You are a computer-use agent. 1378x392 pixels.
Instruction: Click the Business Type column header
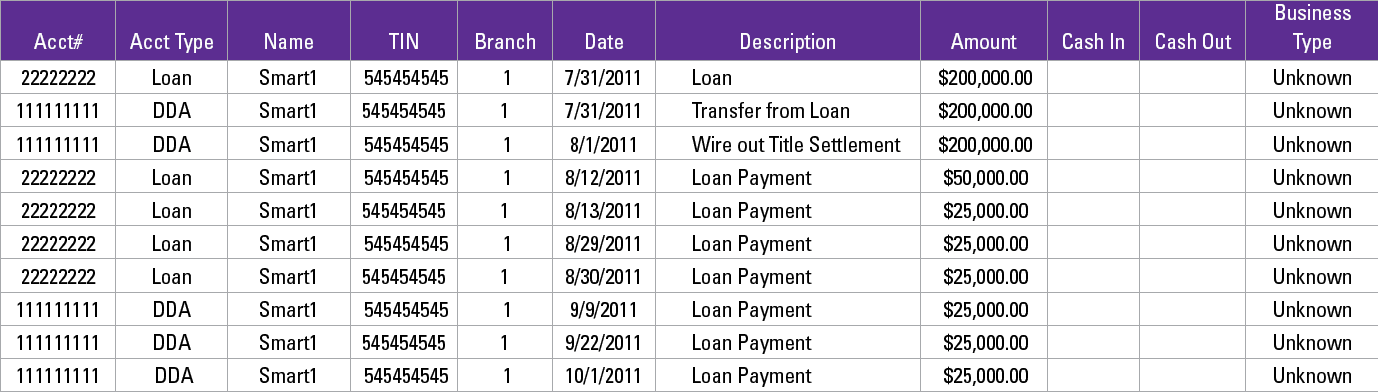click(x=1311, y=27)
